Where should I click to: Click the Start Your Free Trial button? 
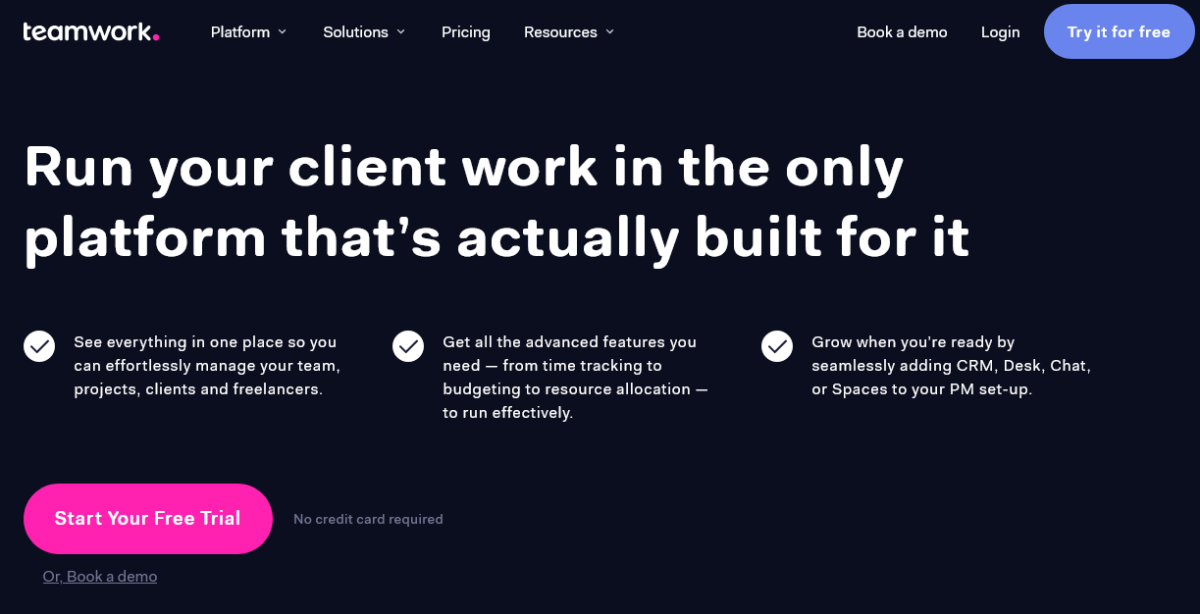point(148,519)
